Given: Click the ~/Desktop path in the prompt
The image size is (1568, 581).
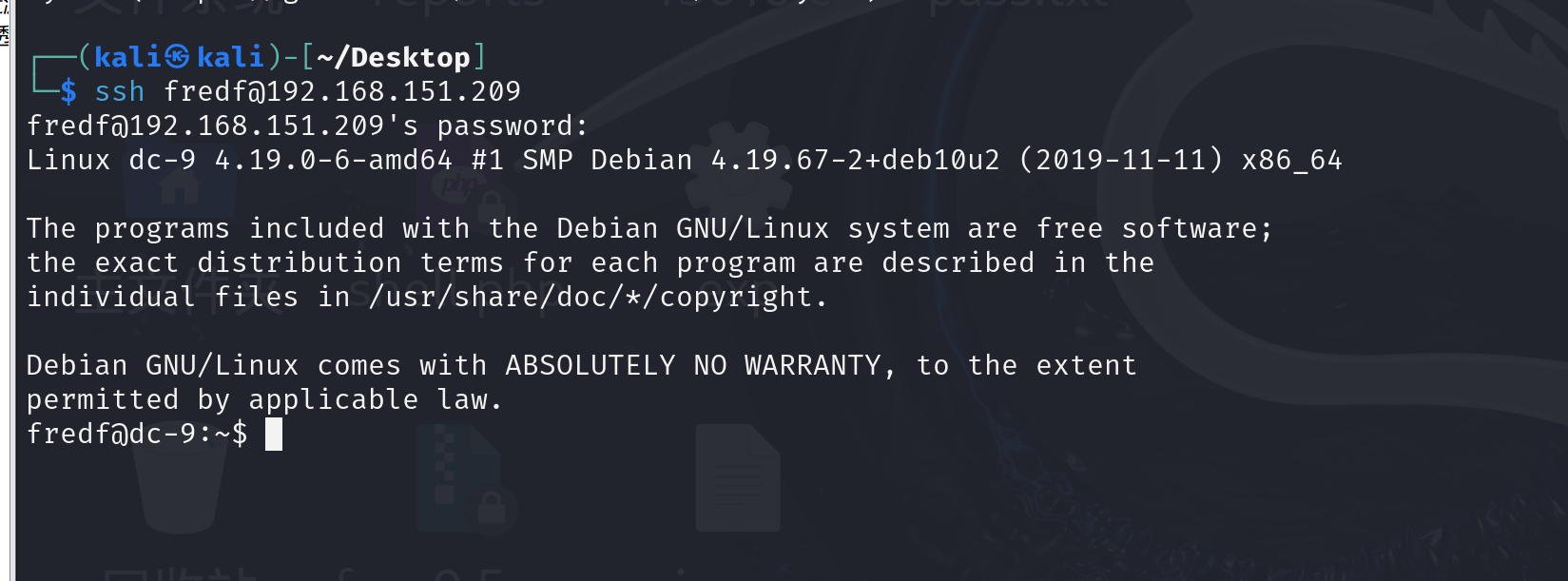Looking at the screenshot, I should click(393, 57).
